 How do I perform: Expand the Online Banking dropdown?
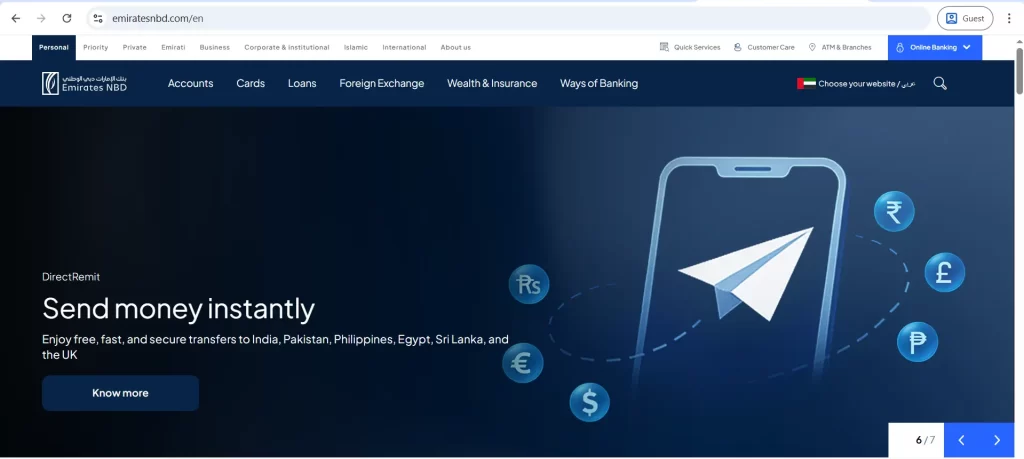click(x=935, y=48)
